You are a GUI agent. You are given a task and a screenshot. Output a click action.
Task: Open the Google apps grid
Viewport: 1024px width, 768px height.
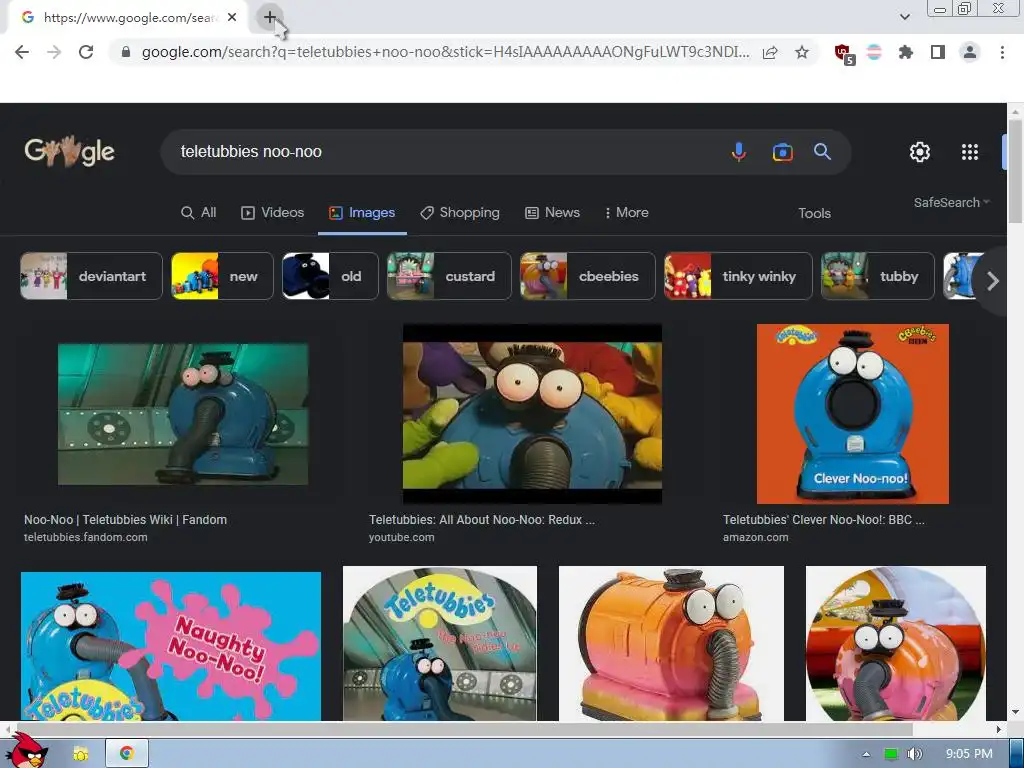(x=970, y=152)
